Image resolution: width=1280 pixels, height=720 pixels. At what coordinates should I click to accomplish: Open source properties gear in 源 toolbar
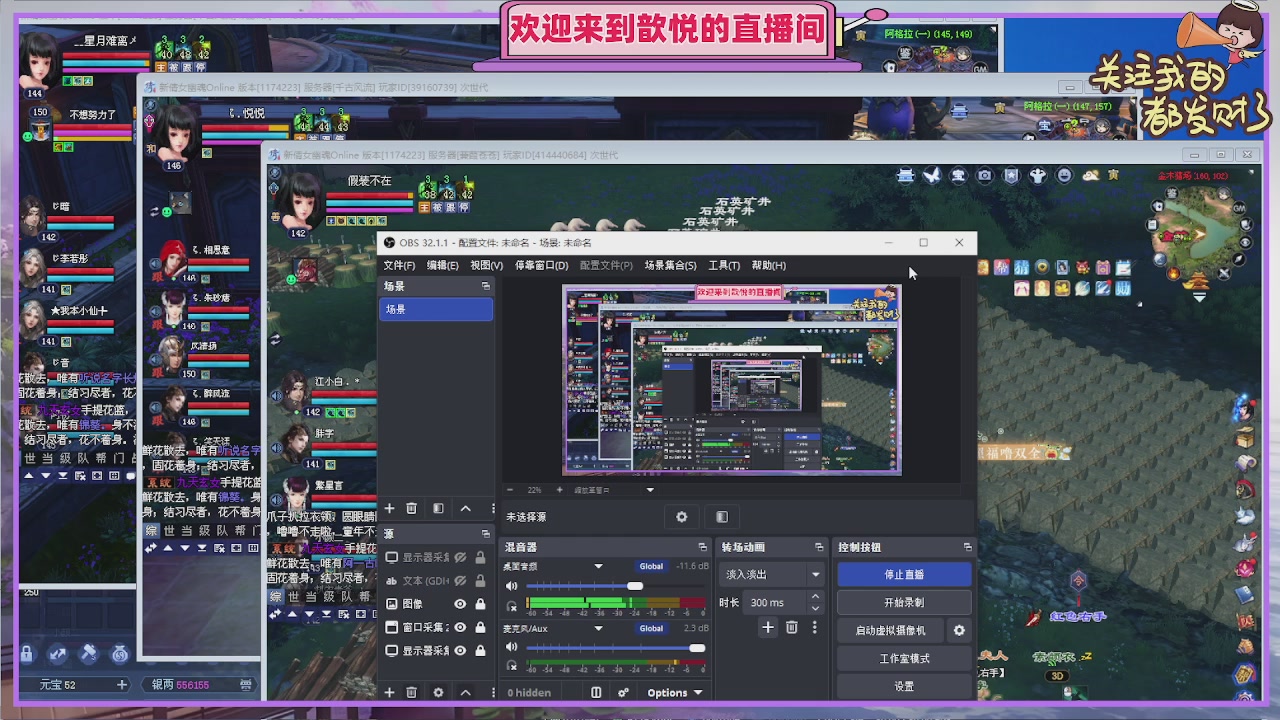coord(438,692)
